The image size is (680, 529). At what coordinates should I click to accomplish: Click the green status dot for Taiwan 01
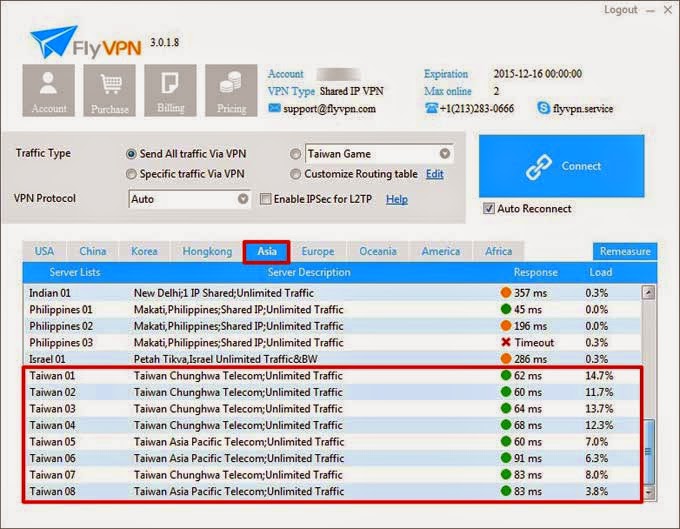[x=506, y=375]
